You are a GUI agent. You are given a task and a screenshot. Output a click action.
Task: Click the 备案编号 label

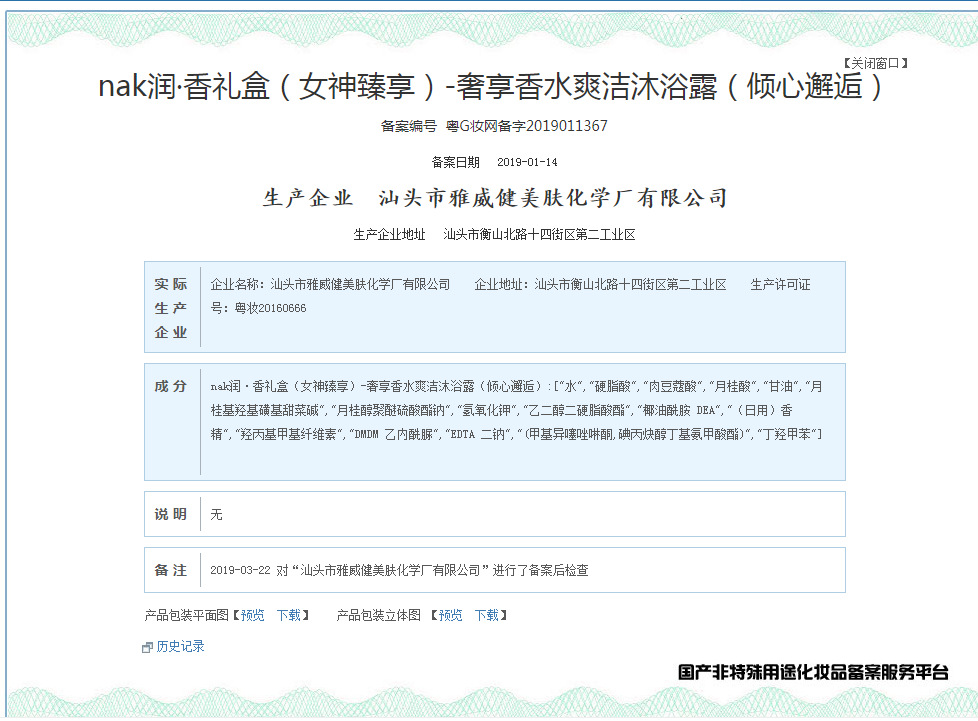(409, 126)
